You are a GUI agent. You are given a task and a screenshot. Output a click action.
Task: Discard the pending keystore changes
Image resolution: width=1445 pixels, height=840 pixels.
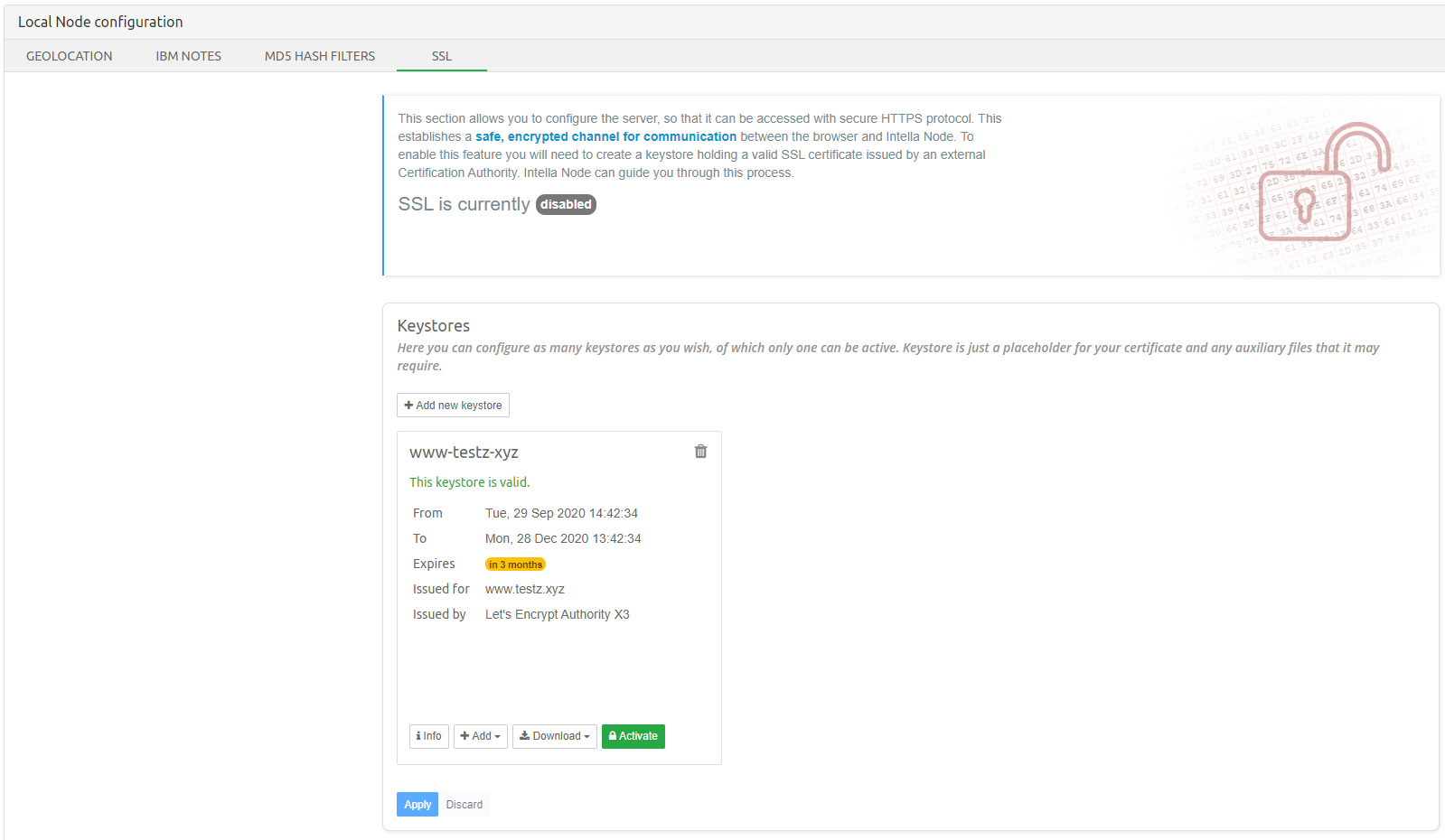pyautogui.click(x=464, y=805)
